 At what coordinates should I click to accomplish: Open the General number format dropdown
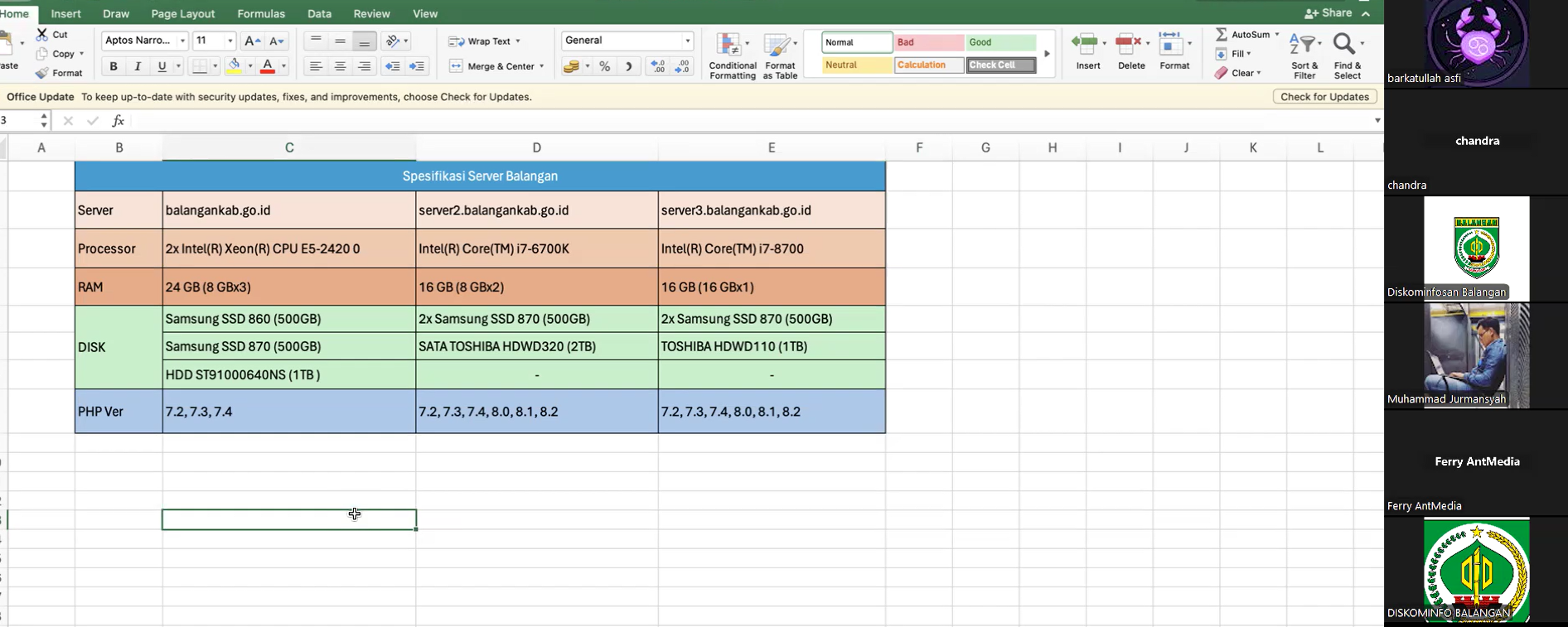[687, 41]
